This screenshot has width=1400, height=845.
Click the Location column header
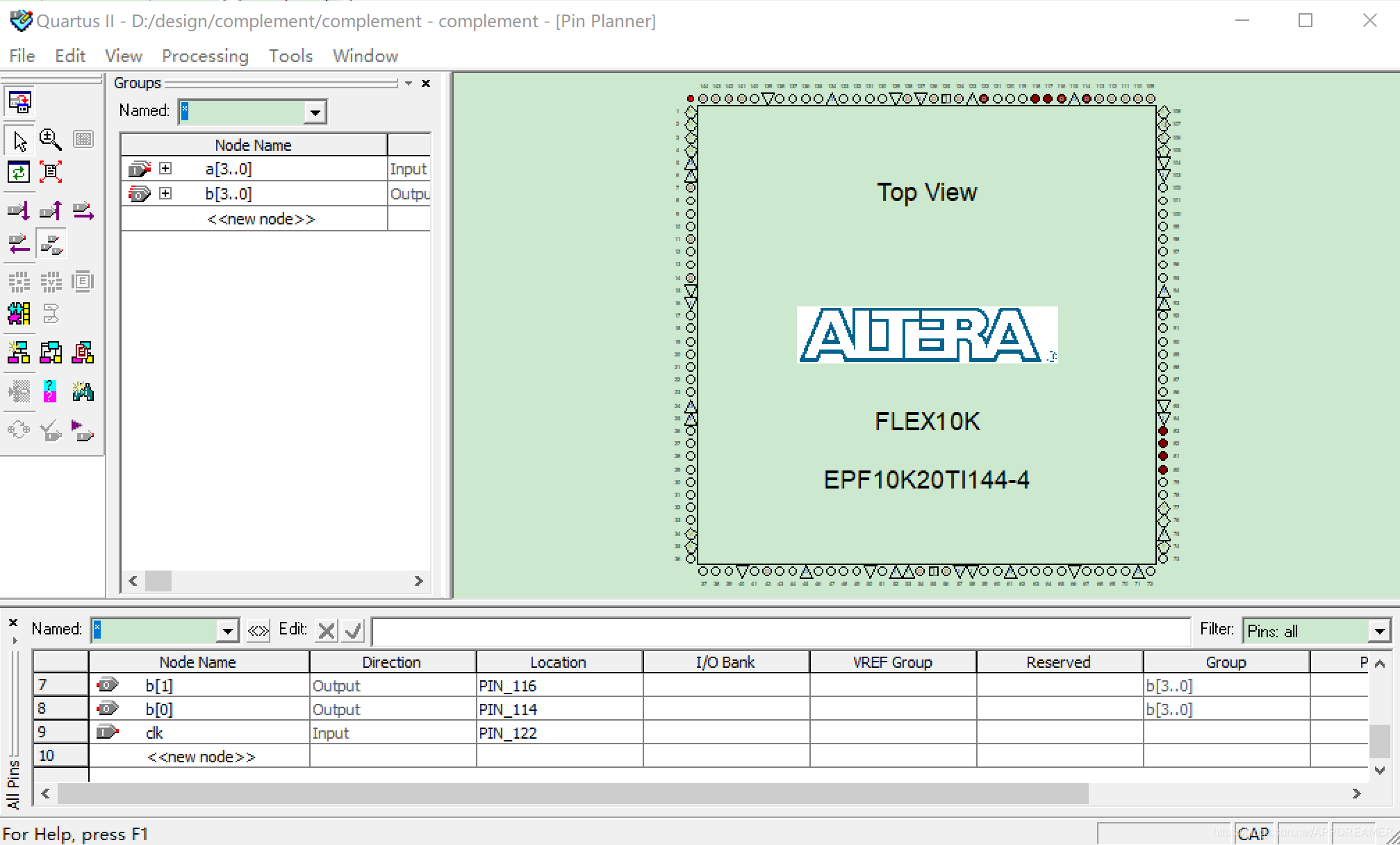pyautogui.click(x=559, y=662)
